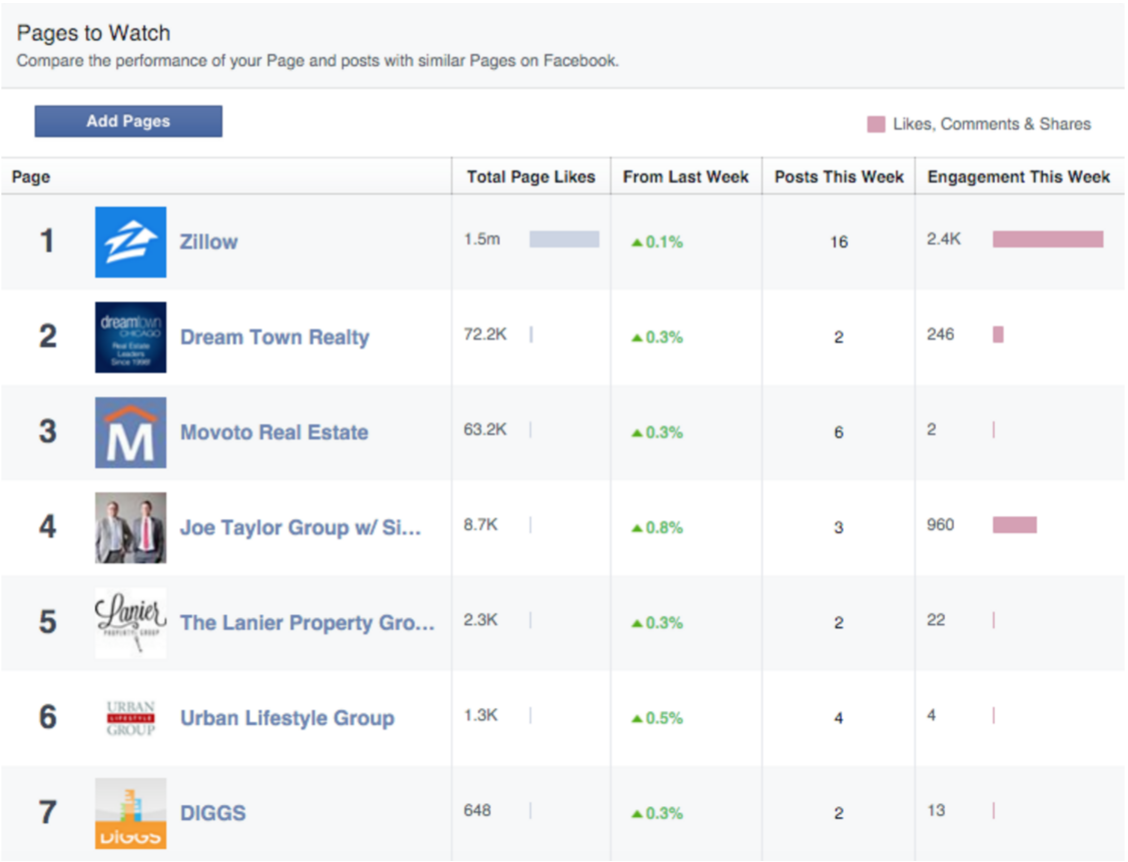
Task: Click the Engagement This Week column header
Action: [x=1019, y=177]
